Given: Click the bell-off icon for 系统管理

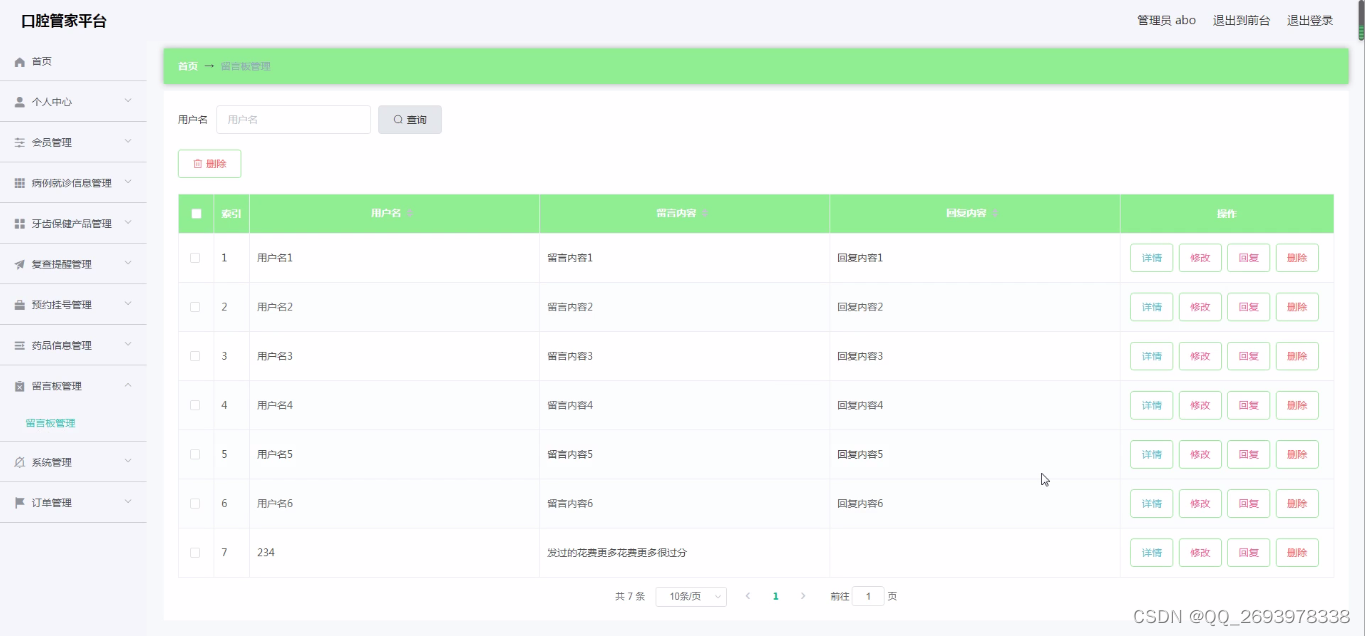Looking at the screenshot, I should [x=20, y=462].
